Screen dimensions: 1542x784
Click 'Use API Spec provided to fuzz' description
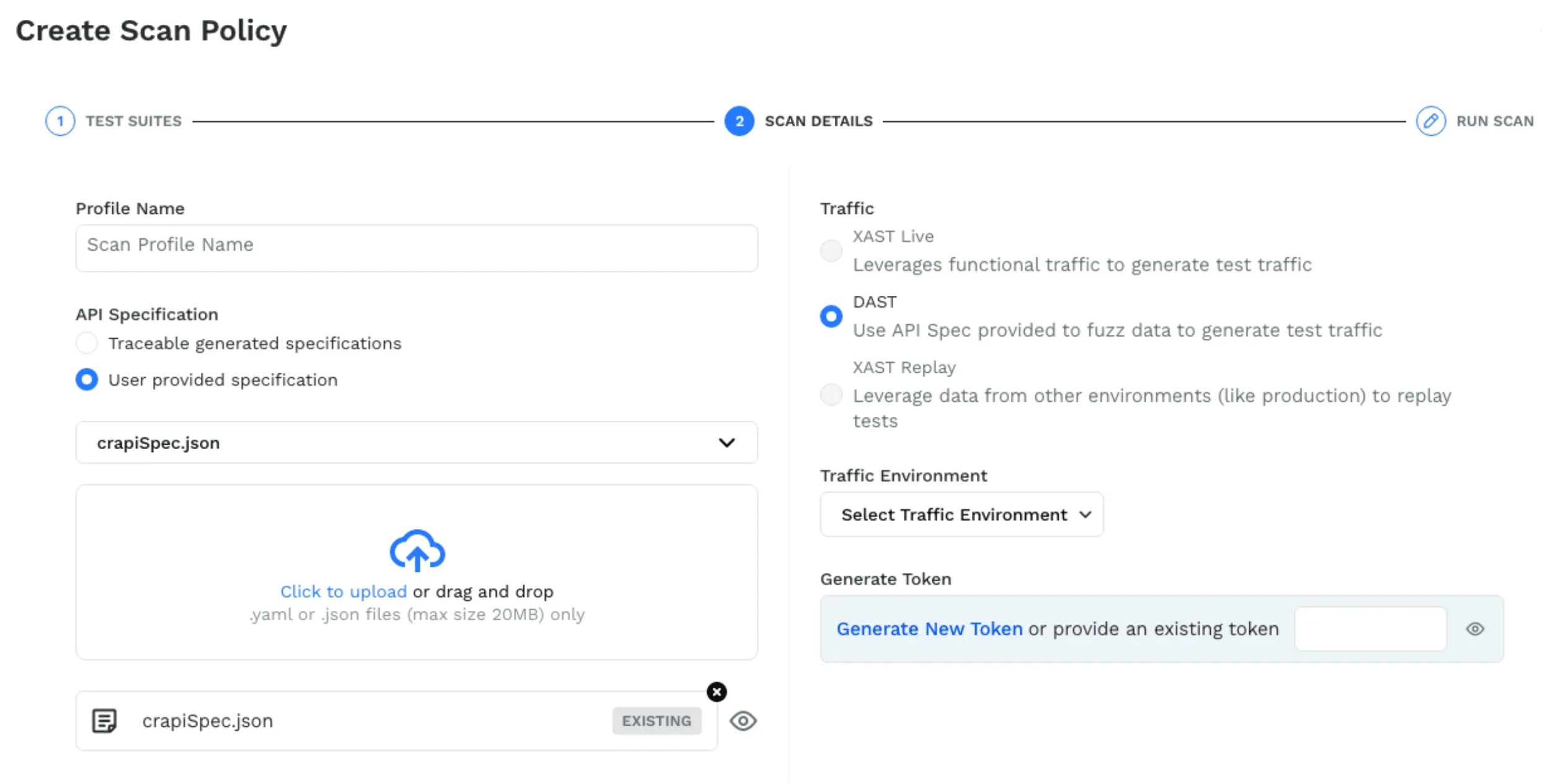coord(1117,330)
